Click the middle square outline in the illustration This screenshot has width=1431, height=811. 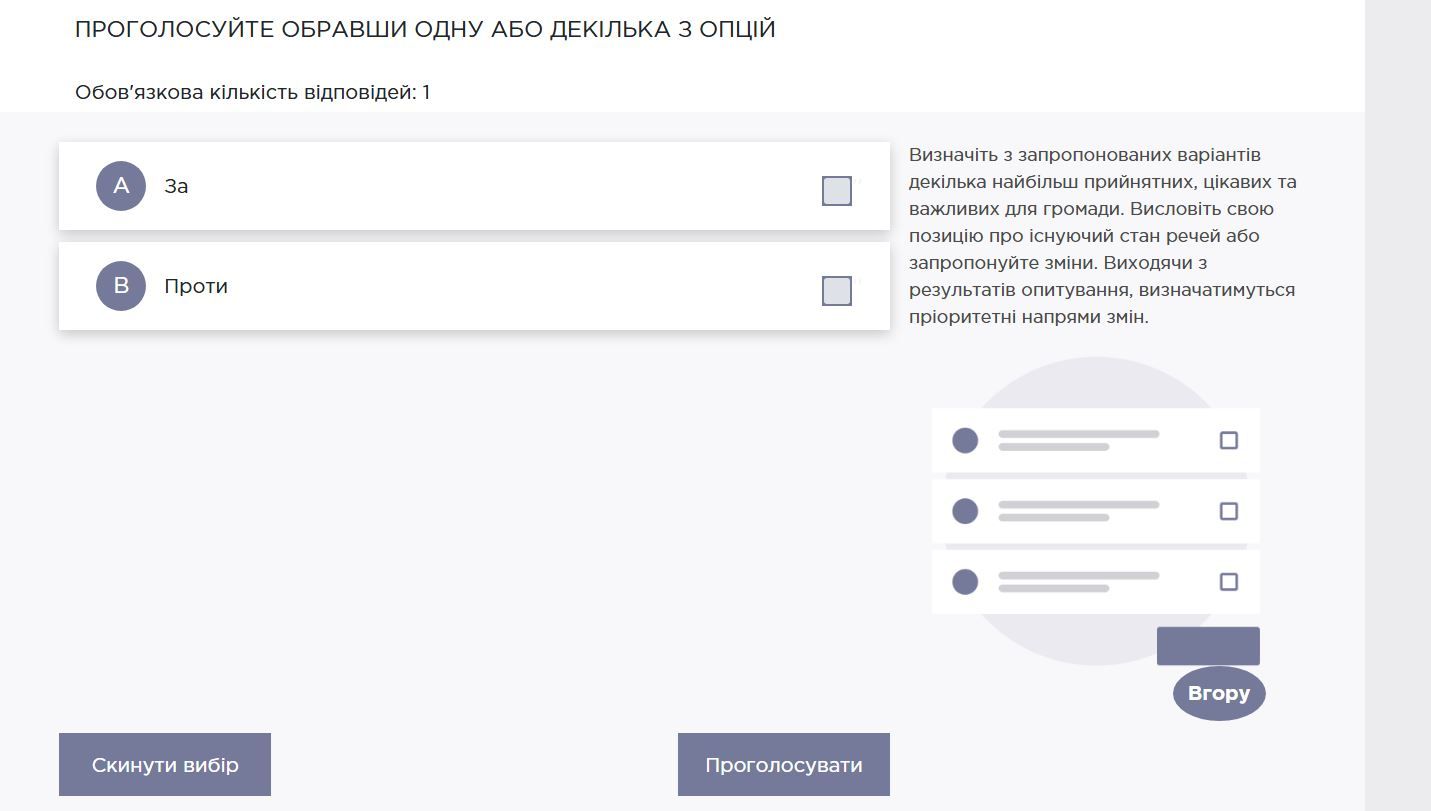1228,510
